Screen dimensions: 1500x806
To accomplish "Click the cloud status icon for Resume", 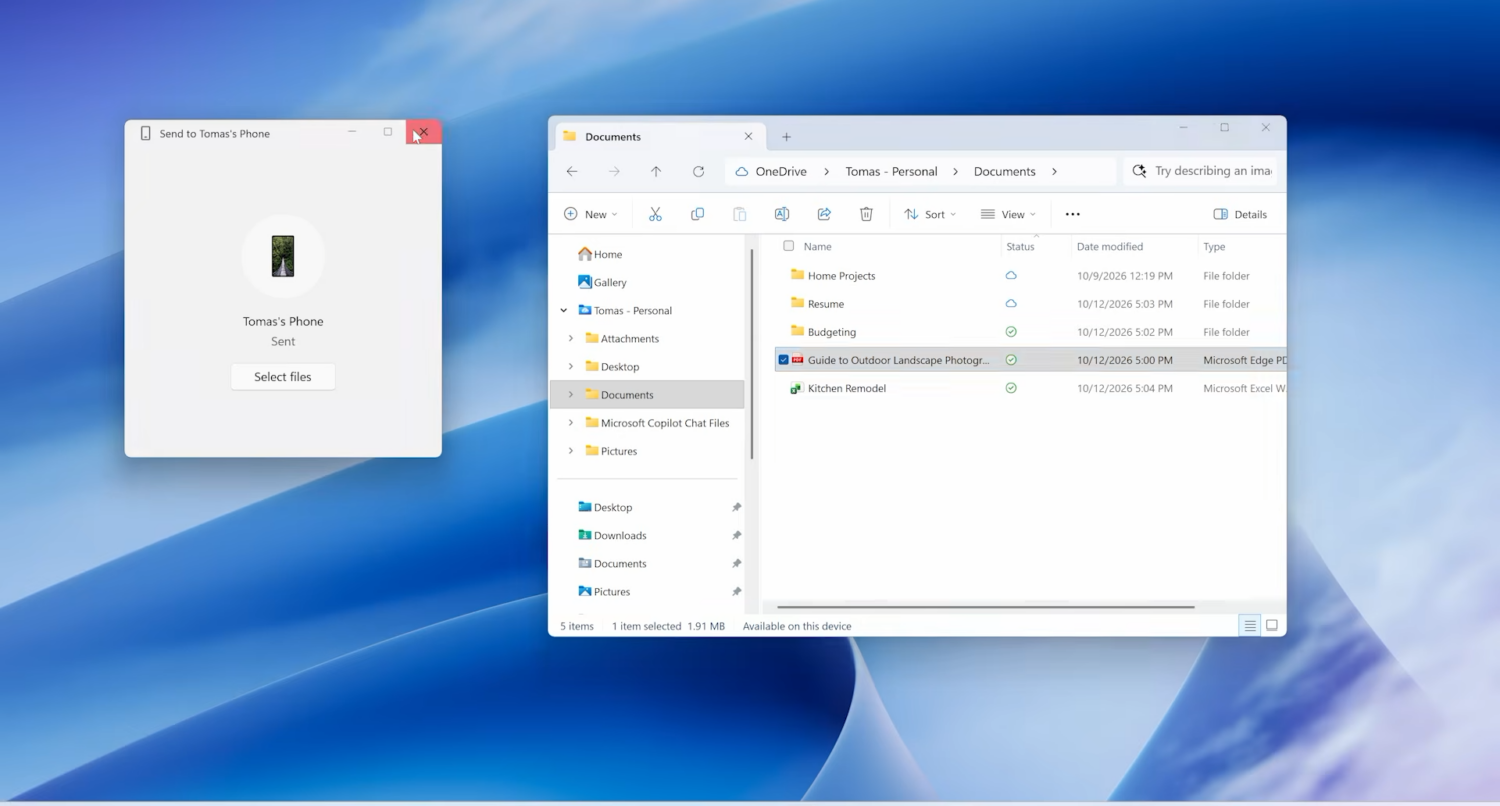I will [x=1011, y=303].
